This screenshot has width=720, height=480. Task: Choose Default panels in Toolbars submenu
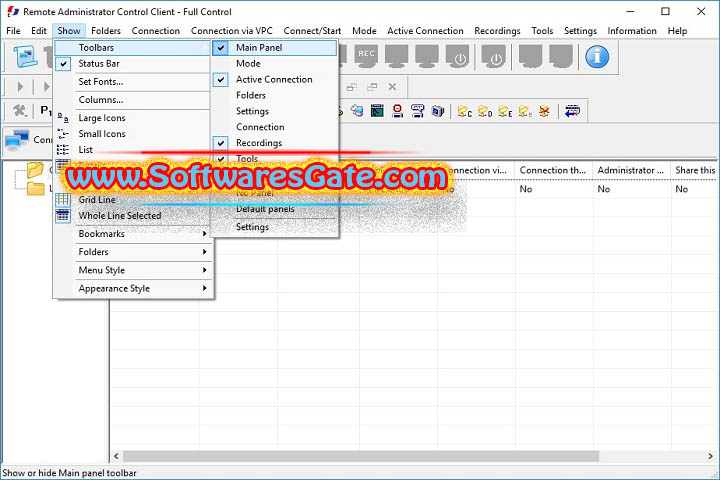274,209
